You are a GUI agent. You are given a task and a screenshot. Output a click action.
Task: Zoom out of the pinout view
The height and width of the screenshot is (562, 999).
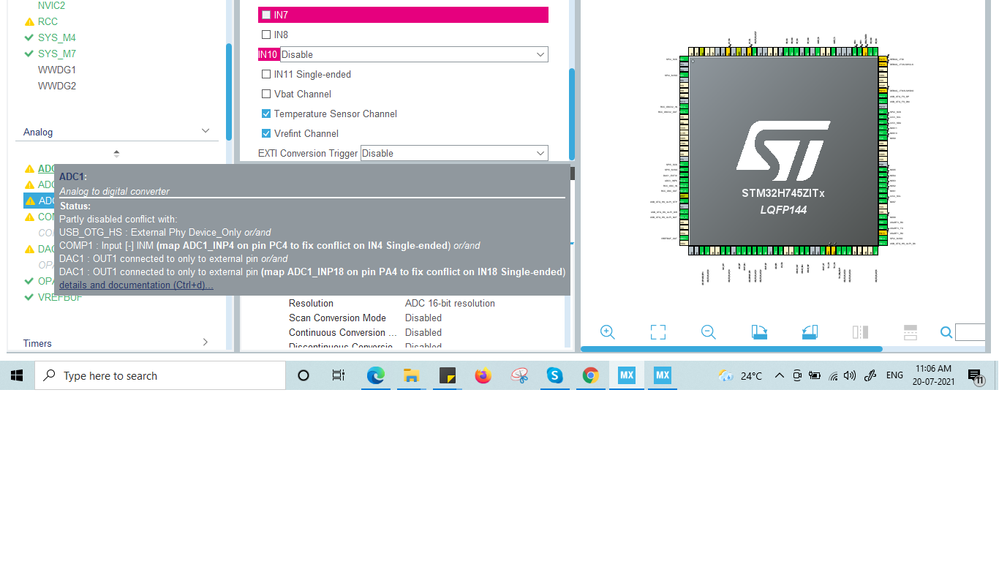point(708,332)
